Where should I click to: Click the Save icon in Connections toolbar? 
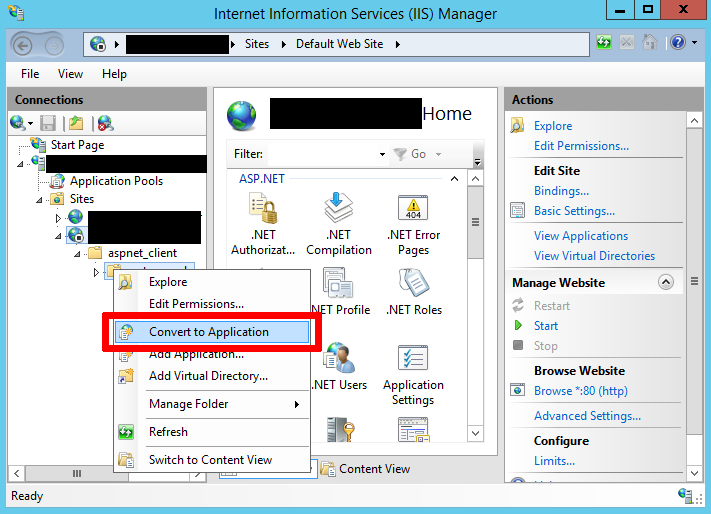(x=47, y=123)
